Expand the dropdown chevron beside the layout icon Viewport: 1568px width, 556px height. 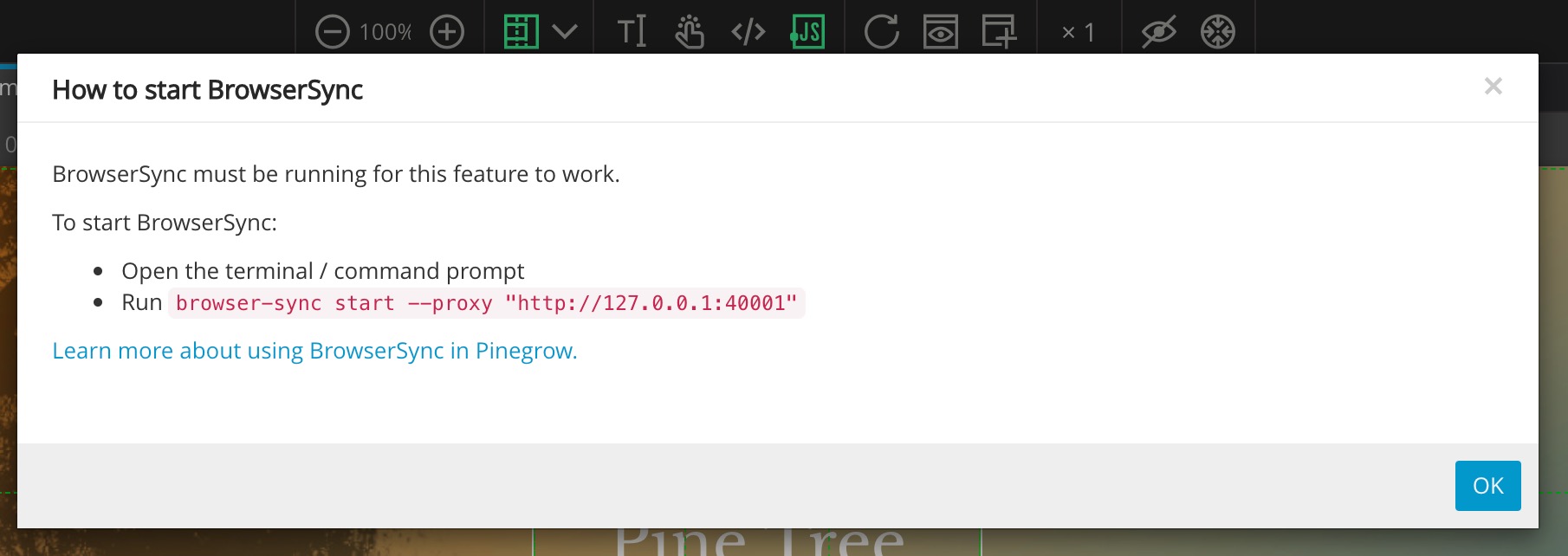pos(565,32)
